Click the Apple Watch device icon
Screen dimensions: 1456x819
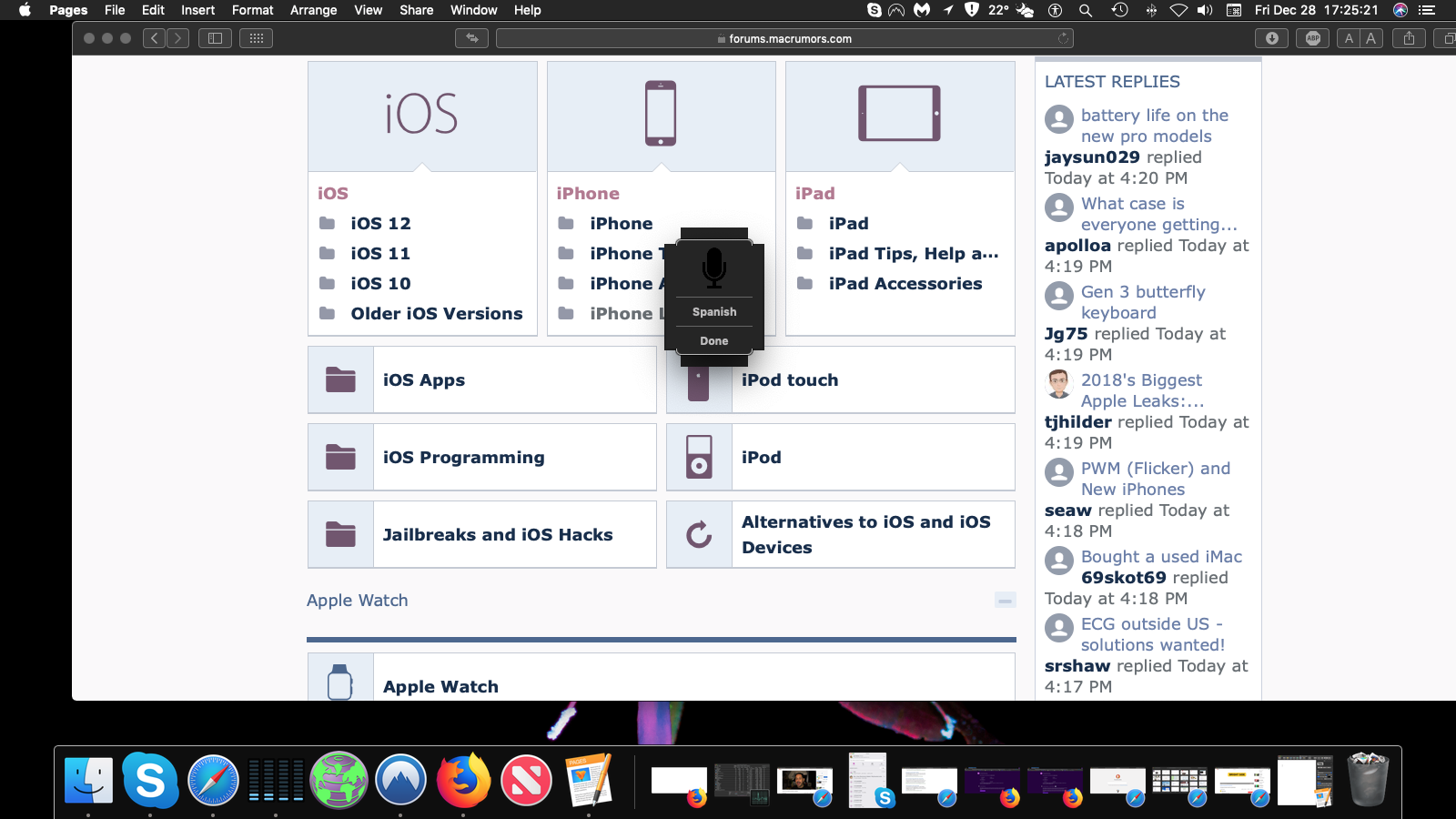click(340, 681)
